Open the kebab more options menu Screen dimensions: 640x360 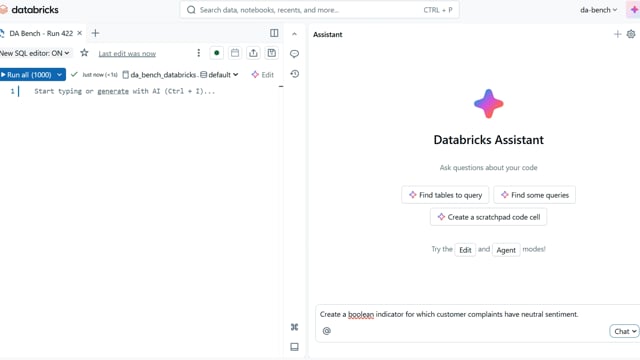198,53
